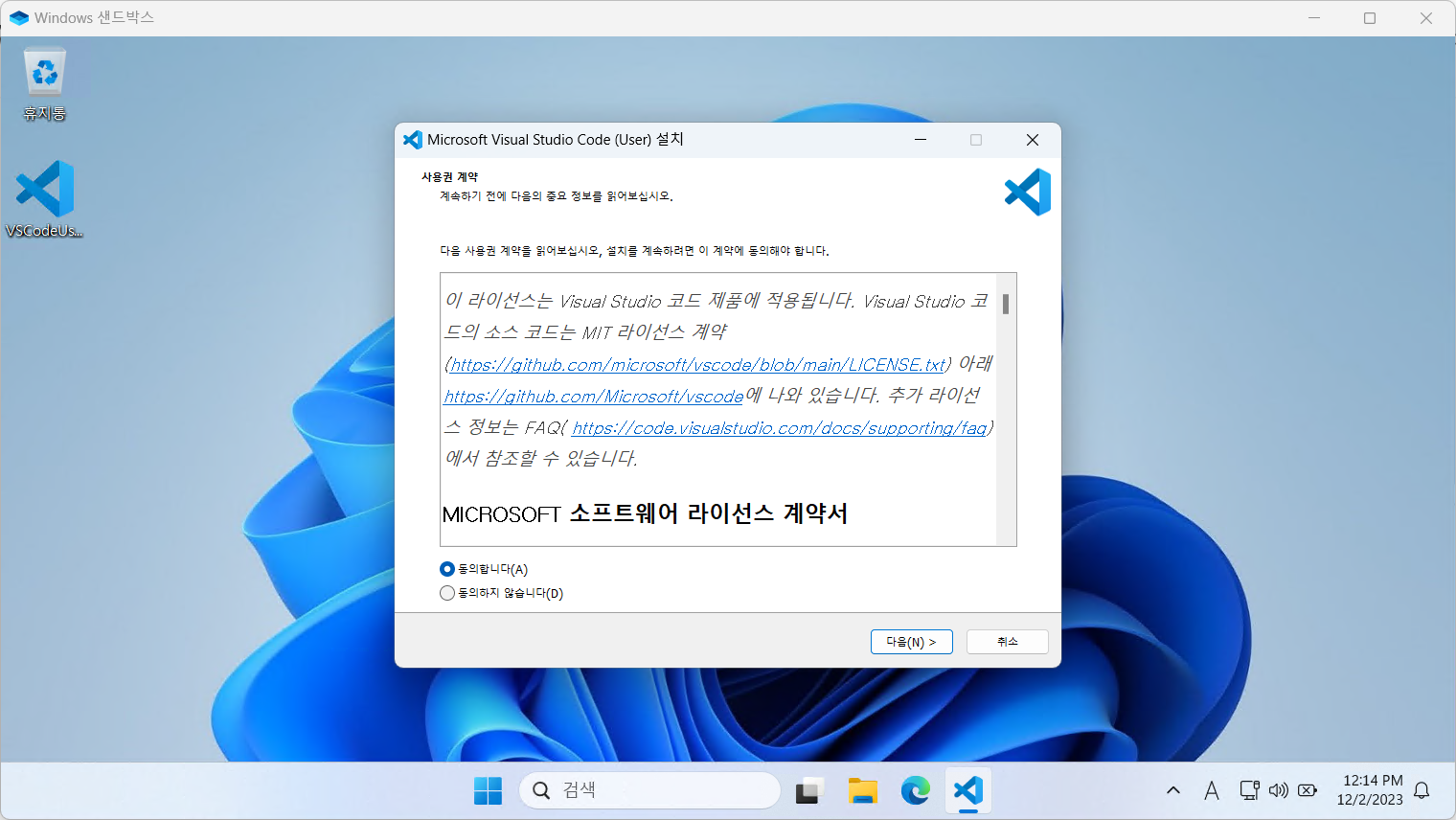Viewport: 1456px width, 820px height.
Task: Close the VS Code setup dialog
Action: point(1033,140)
